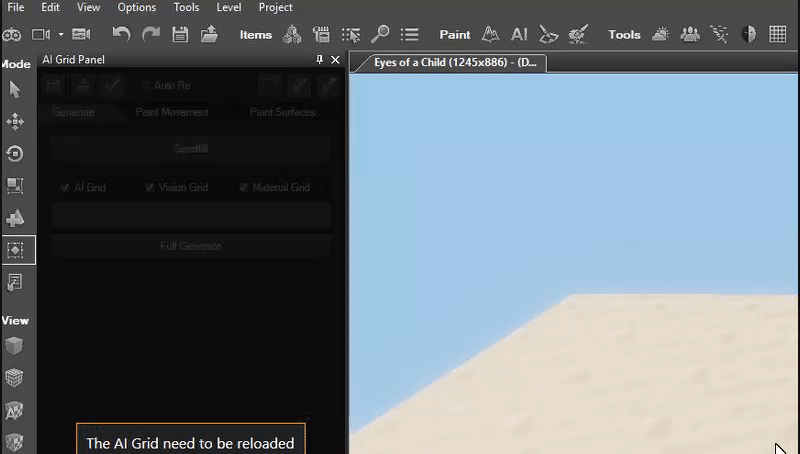Screen dimensions: 800x454
Task: Open the Edit menu
Action: click(x=51, y=8)
